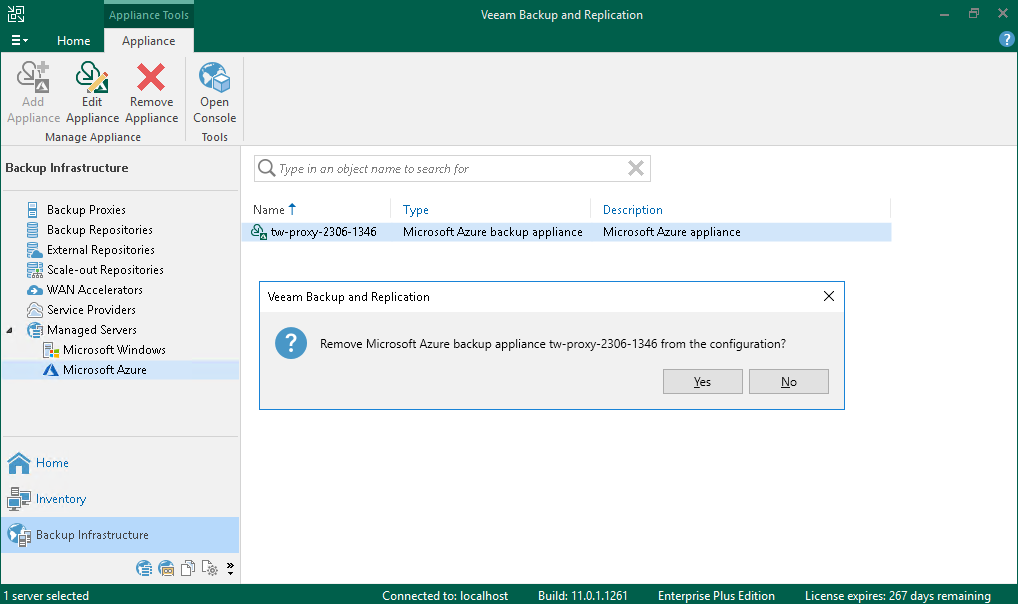
Task: Click the Microsoft Azure logo icon
Action: (51, 370)
